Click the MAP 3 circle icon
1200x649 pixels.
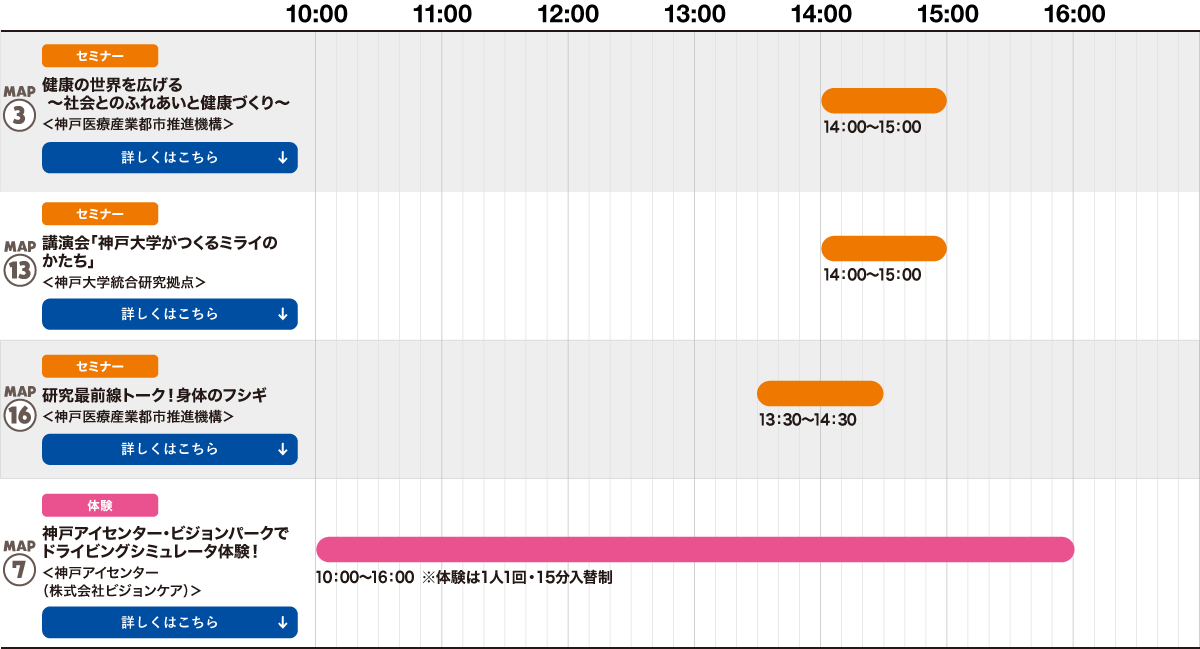tap(19, 115)
